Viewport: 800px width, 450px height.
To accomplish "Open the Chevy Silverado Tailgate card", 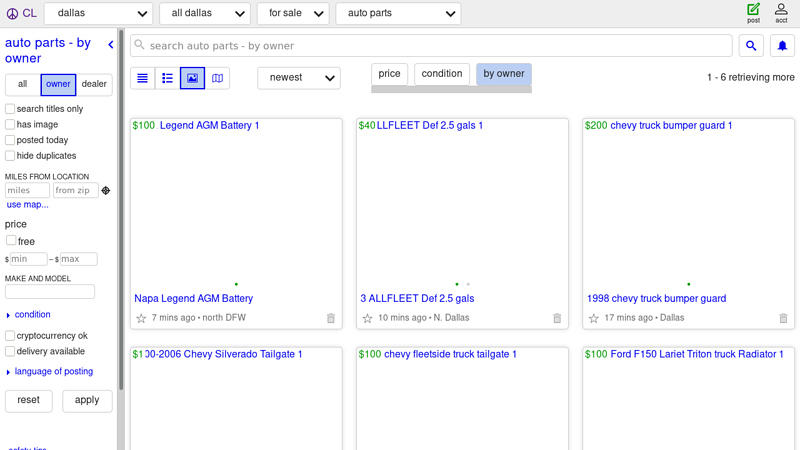I will point(236,398).
